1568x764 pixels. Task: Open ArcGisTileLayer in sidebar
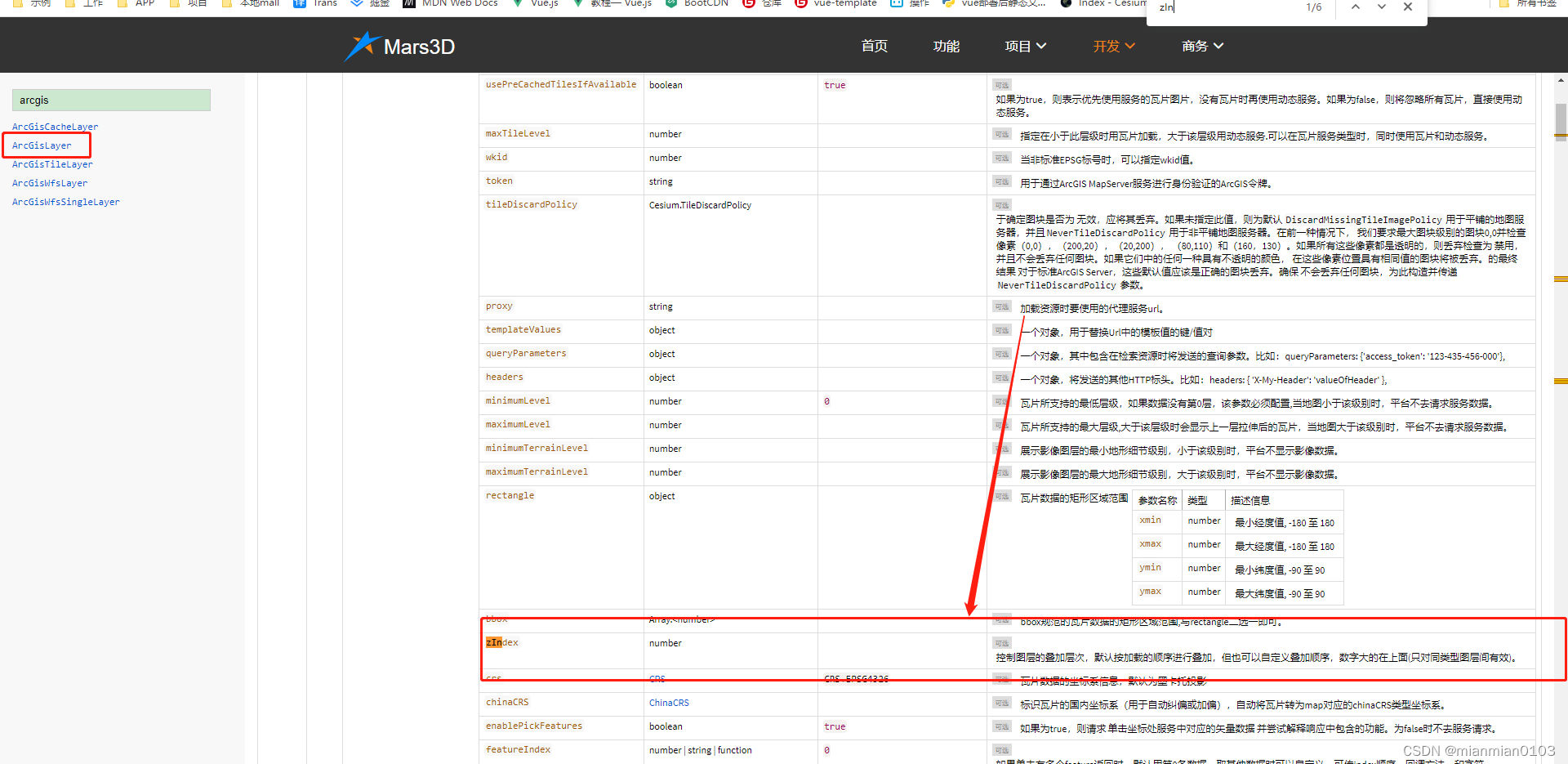click(52, 164)
